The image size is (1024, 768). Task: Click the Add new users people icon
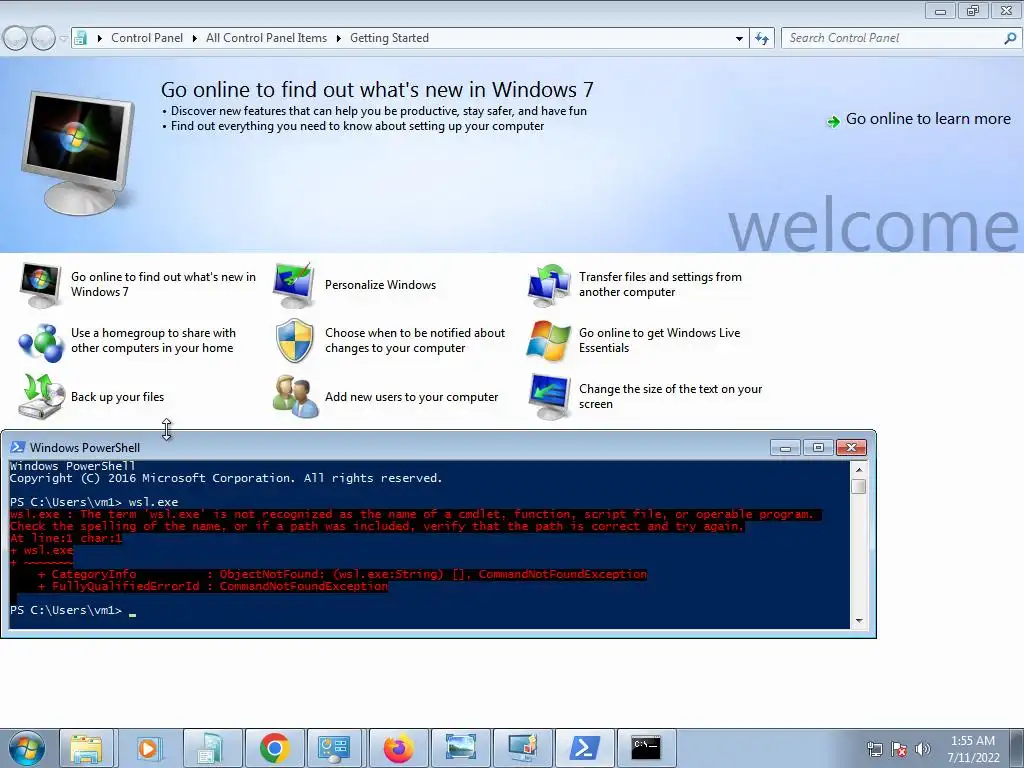click(x=295, y=396)
